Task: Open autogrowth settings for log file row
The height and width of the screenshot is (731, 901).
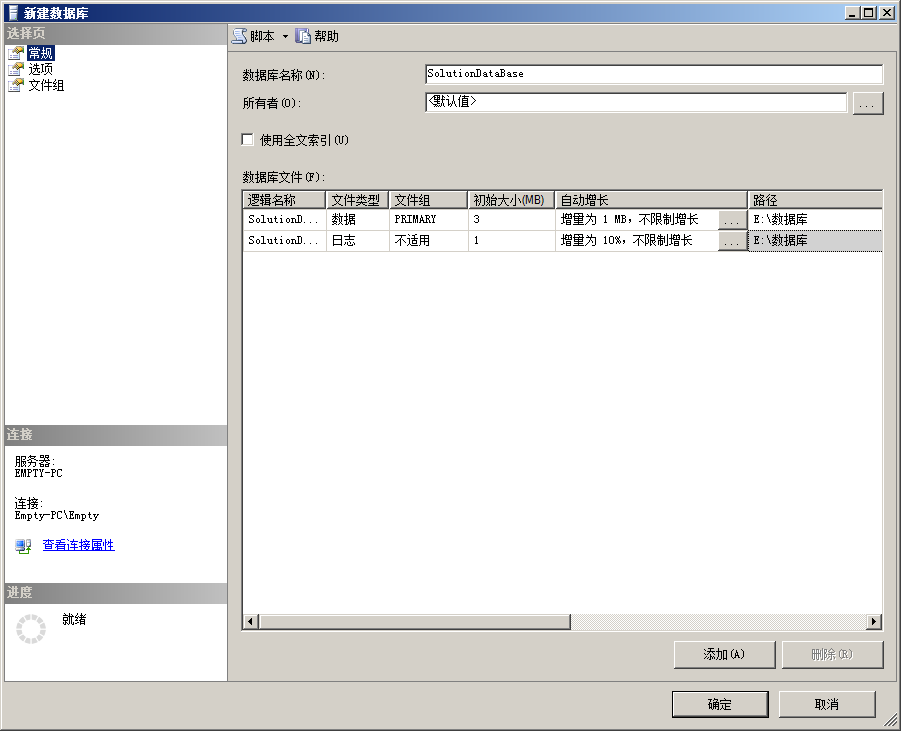Action: pos(732,241)
